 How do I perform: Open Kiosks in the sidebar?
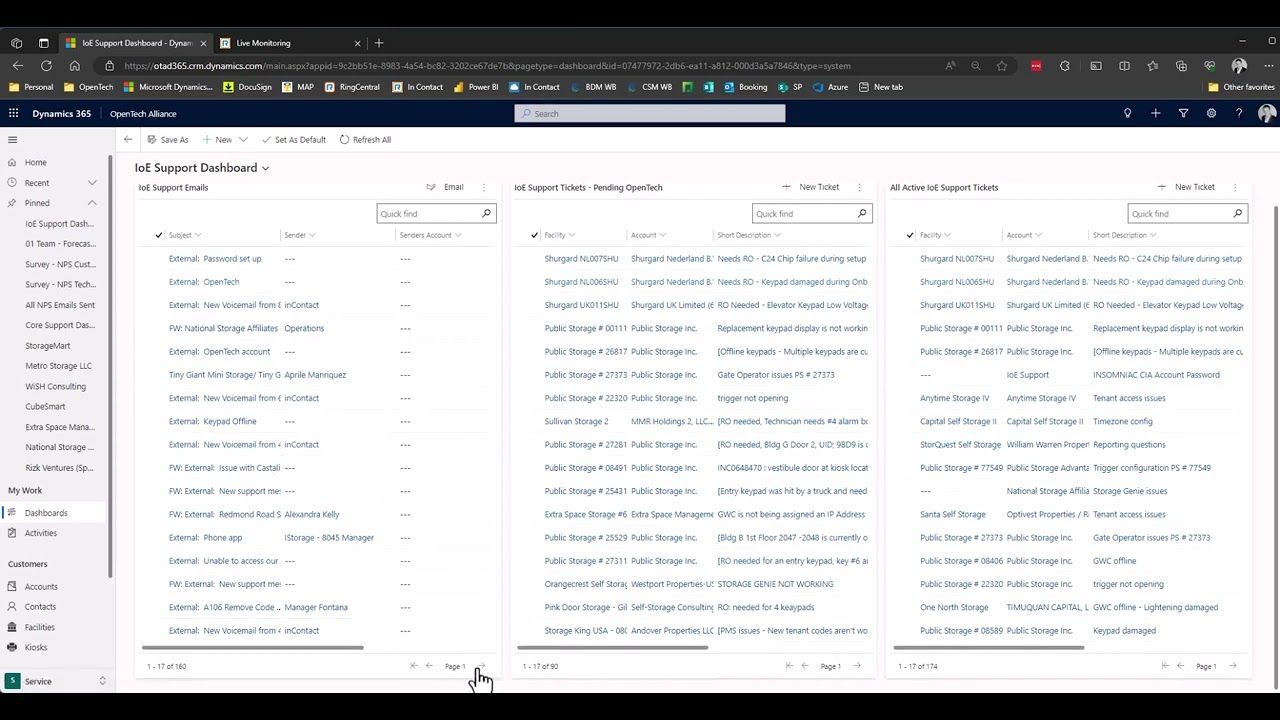[36, 648]
